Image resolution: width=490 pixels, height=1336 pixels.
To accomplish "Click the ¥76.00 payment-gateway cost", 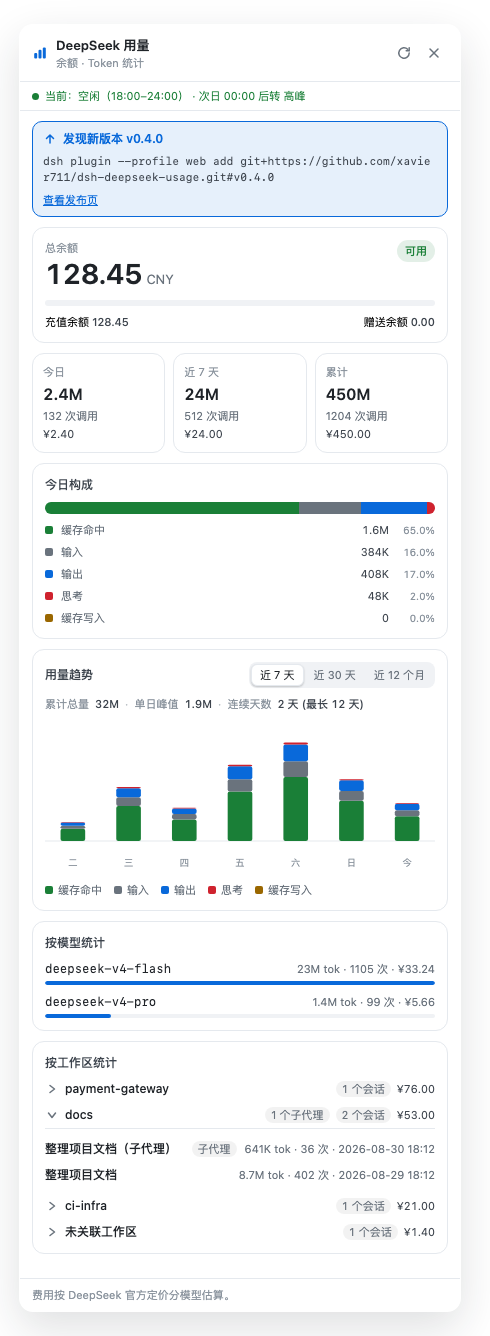I will pos(416,1089).
